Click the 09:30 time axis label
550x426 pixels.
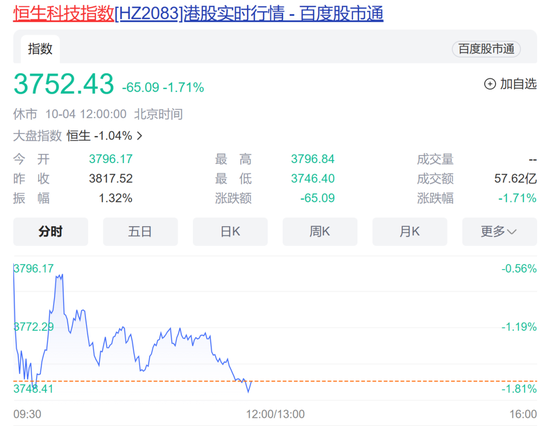pyautogui.click(x=27, y=414)
